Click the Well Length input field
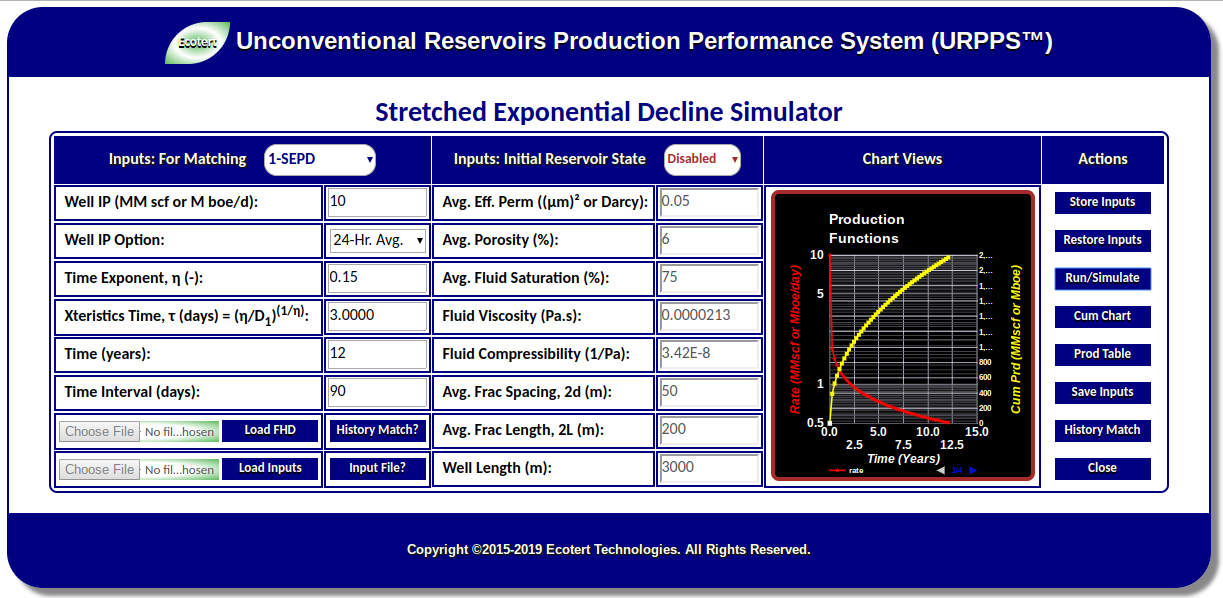Screen dimensions: 1223x598 [709, 468]
